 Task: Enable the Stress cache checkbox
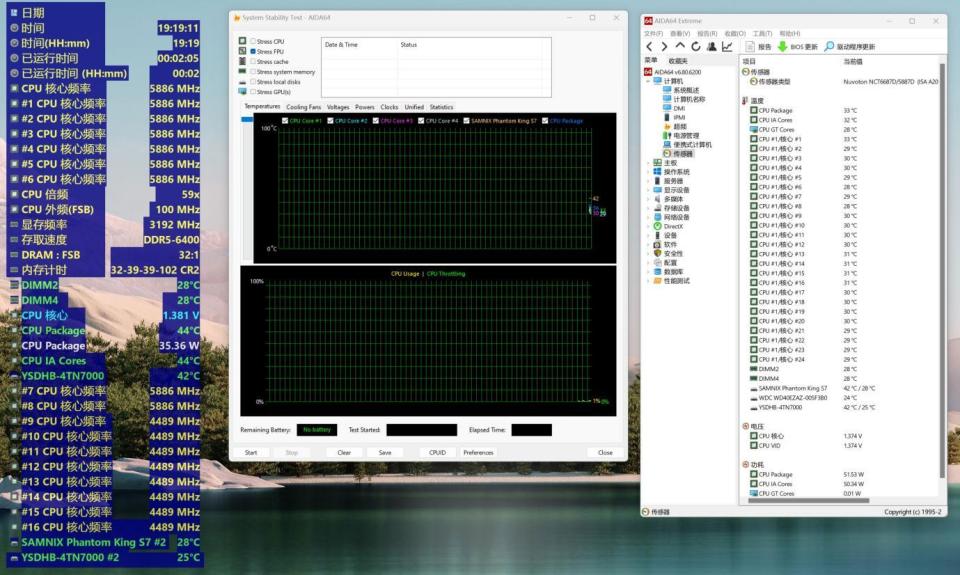coord(253,62)
